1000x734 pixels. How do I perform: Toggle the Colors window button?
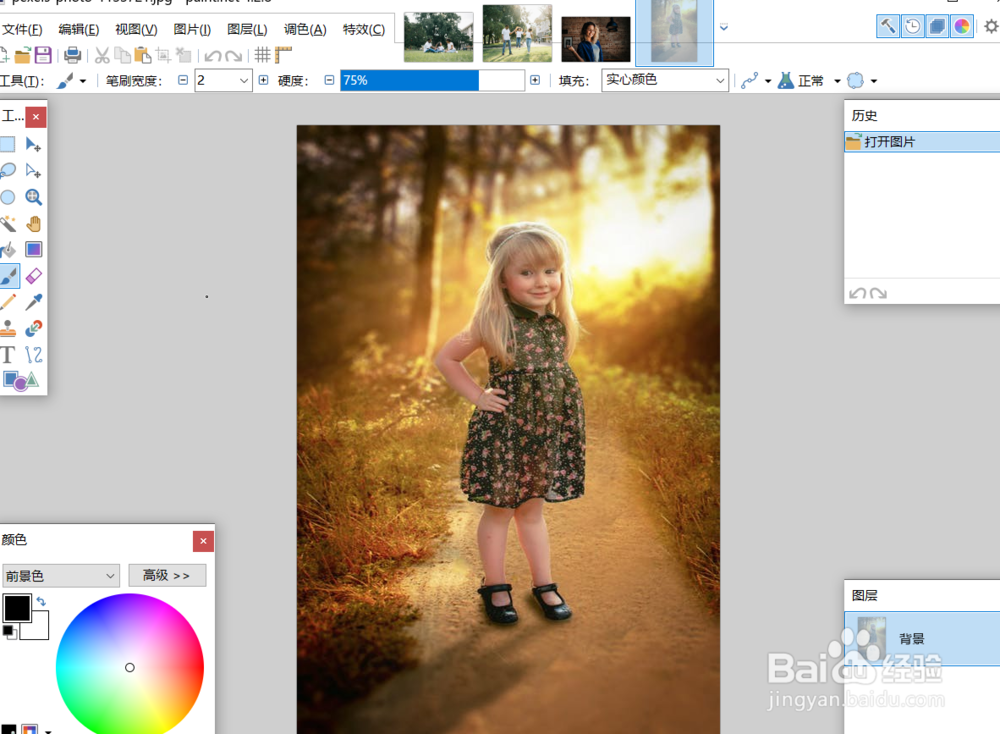962,26
